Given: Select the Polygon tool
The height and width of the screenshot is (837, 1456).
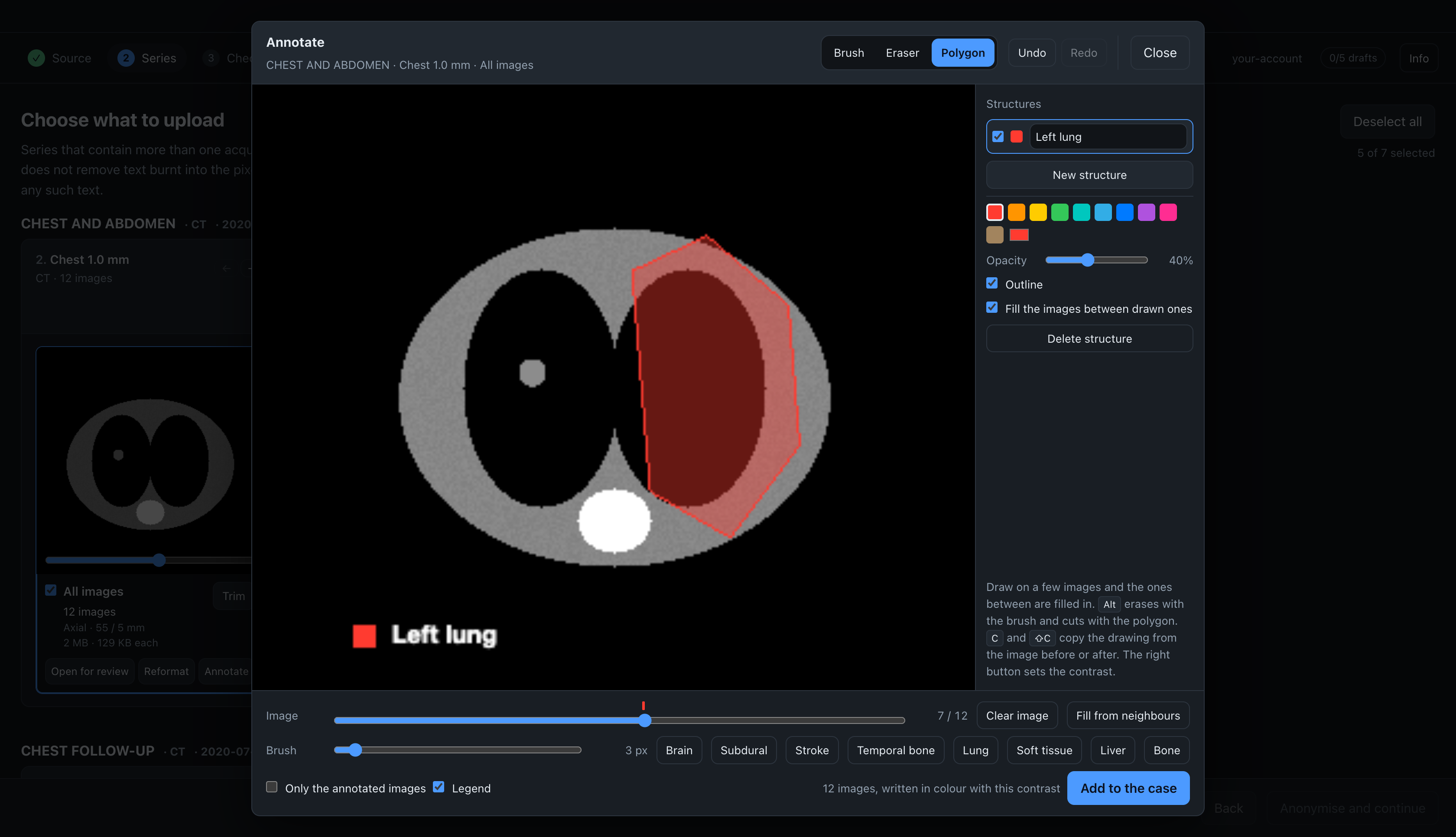Looking at the screenshot, I should (963, 53).
